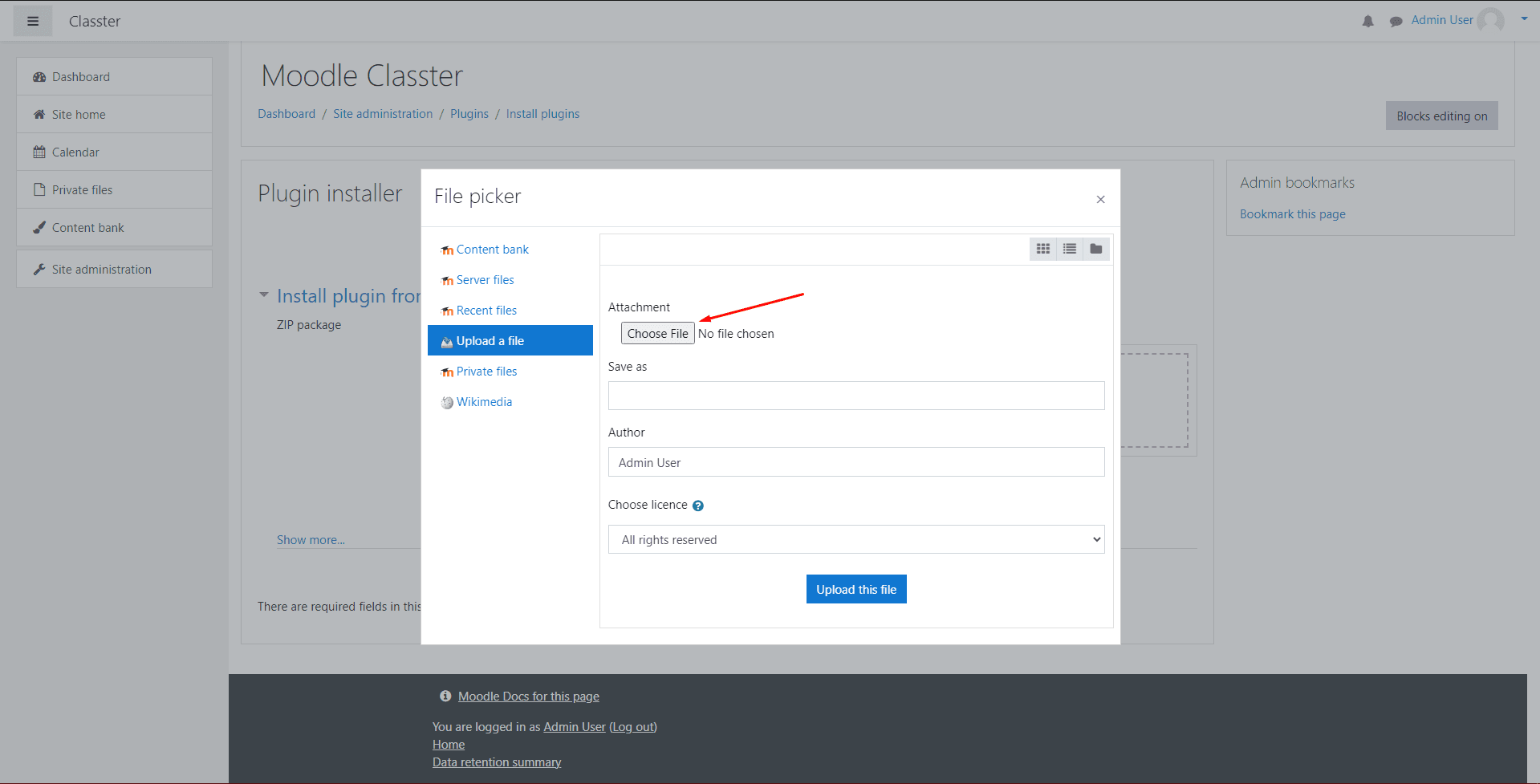Click 'No file chosen' text
The width and height of the screenshot is (1540, 784).
(736, 334)
